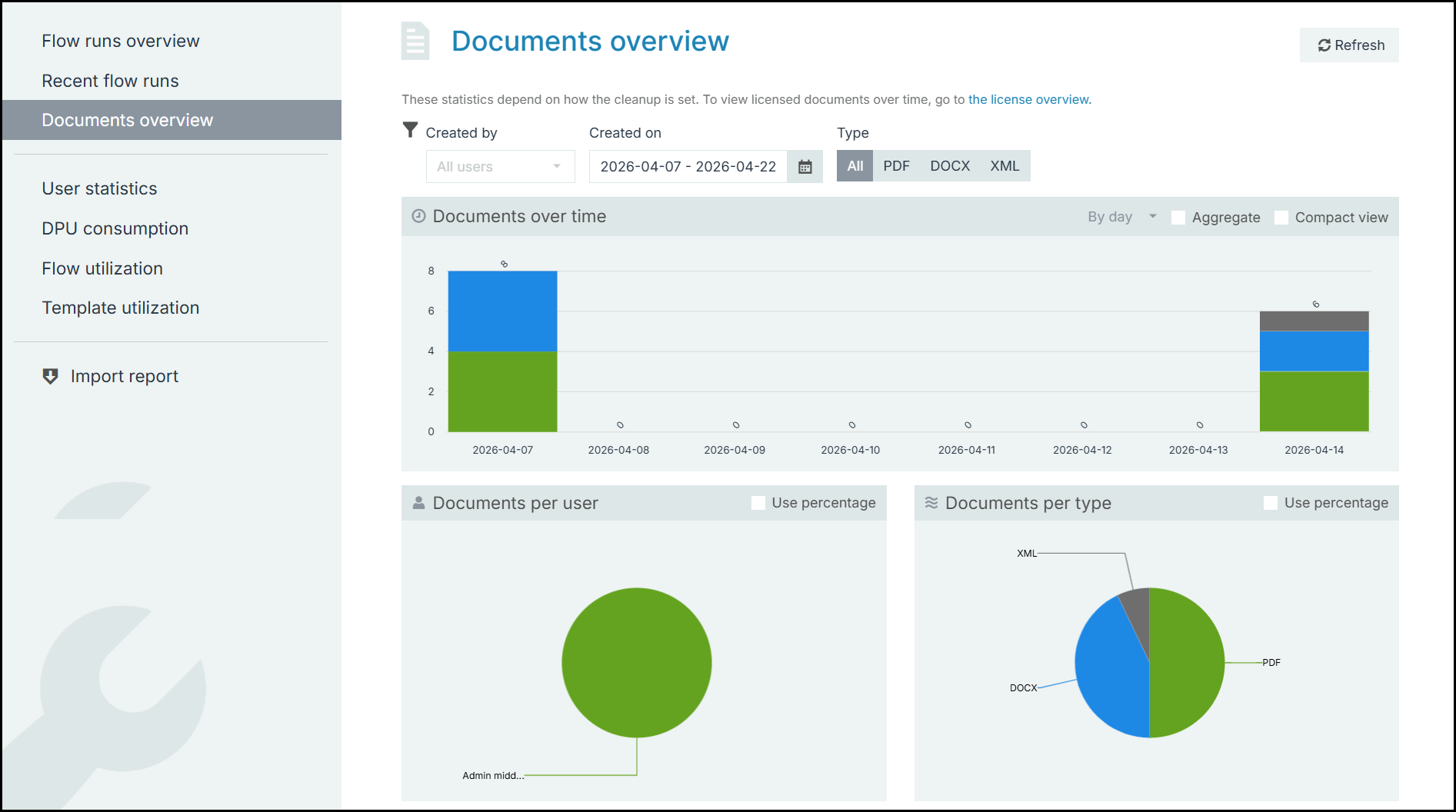The width and height of the screenshot is (1456, 812).
Task: Click the 2026-04-10 axis label
Action: 850,450
